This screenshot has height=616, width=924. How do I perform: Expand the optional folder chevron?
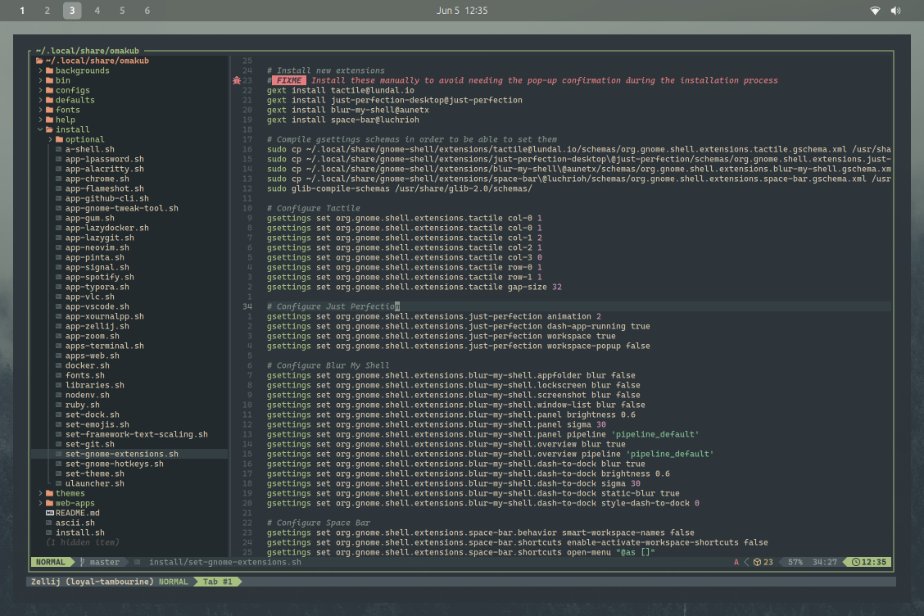pyautogui.click(x=50, y=140)
